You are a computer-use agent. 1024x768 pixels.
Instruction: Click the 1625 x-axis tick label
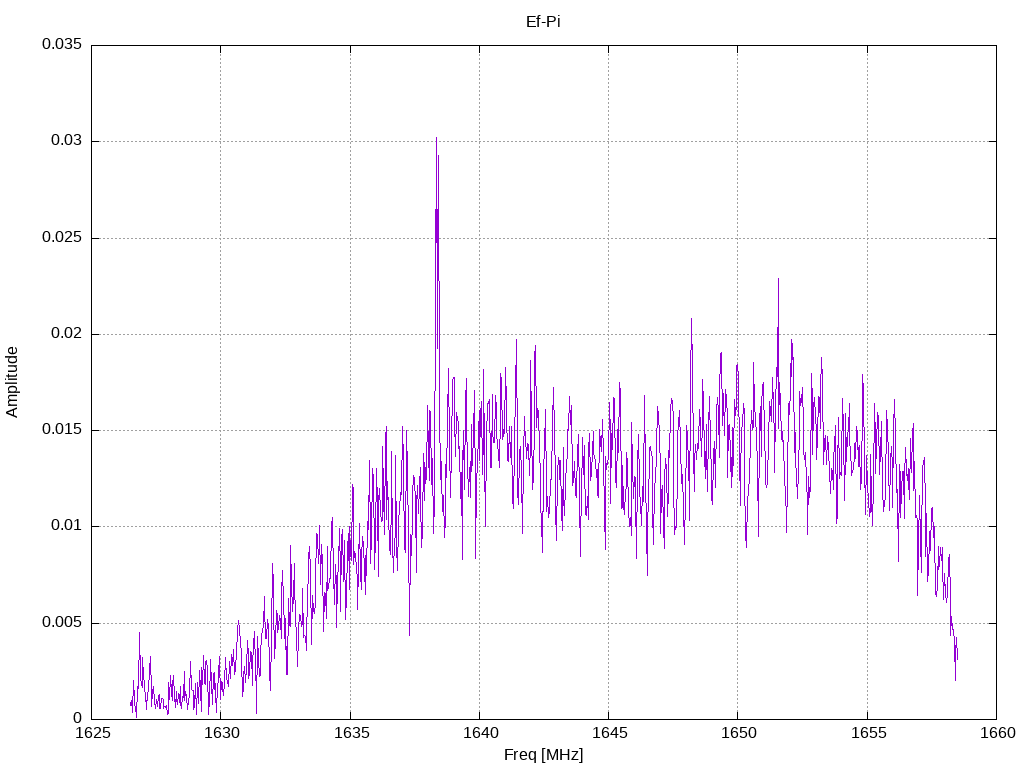click(92, 733)
